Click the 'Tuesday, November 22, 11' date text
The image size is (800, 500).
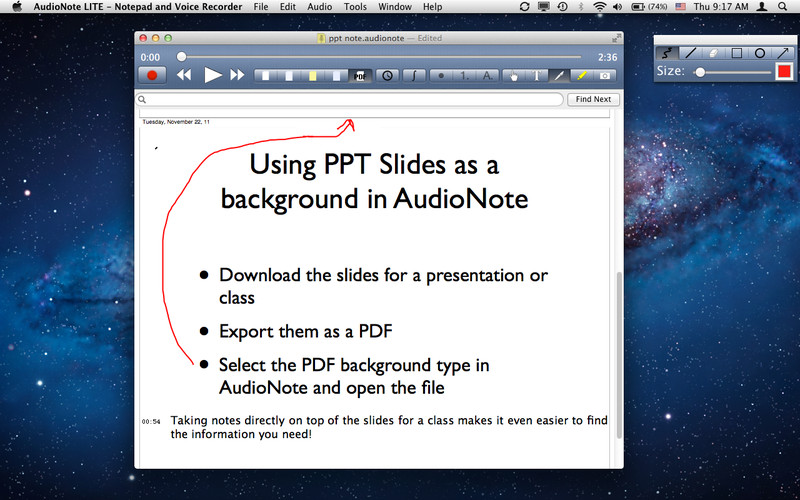point(176,122)
